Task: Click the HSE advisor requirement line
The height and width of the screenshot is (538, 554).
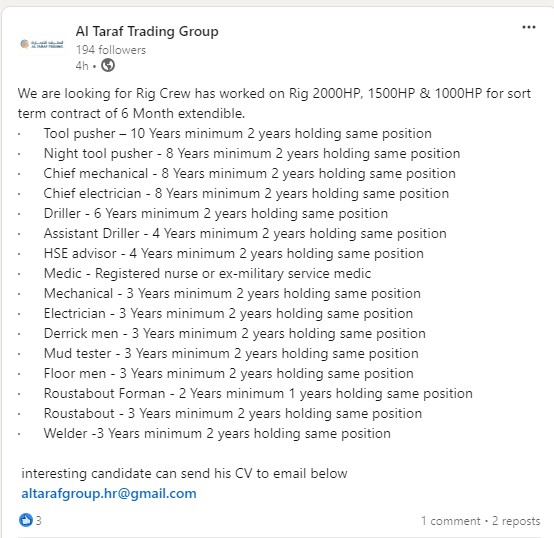Action: pos(234,253)
